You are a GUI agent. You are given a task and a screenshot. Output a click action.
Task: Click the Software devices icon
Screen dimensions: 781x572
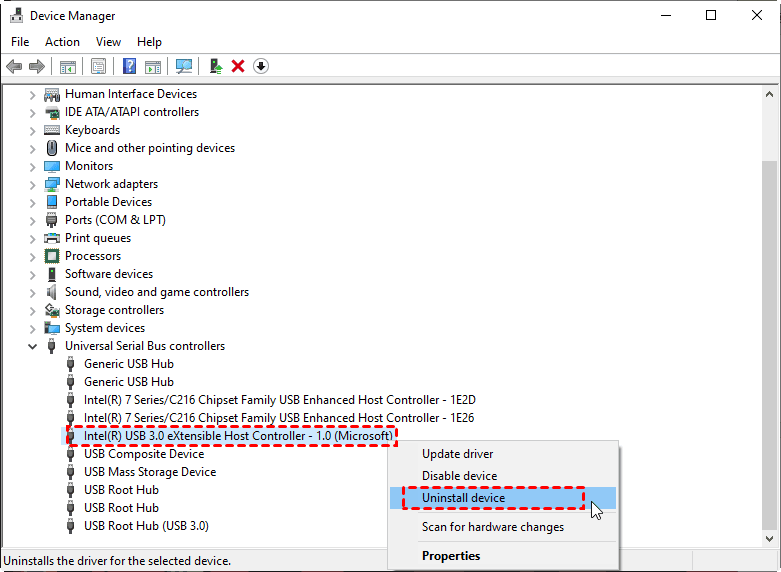(x=52, y=274)
